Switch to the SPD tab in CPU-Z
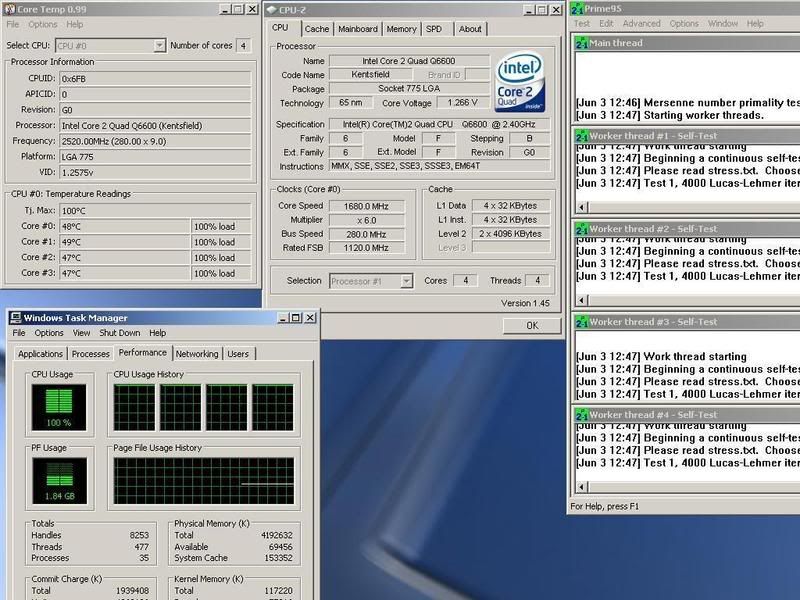This screenshot has height=600, width=800. point(434,29)
